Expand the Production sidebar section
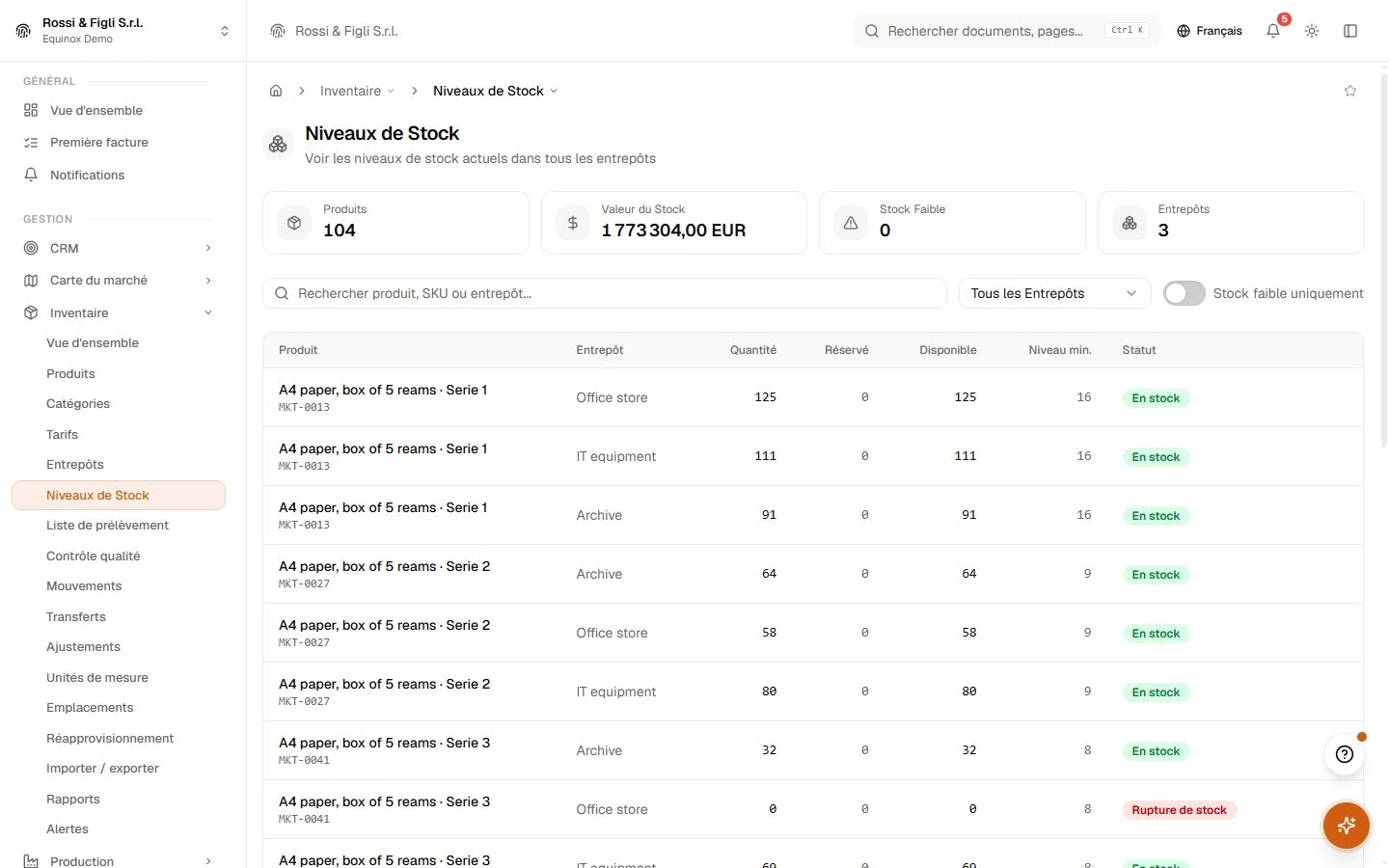This screenshot has height=868, width=1389. pos(208,861)
